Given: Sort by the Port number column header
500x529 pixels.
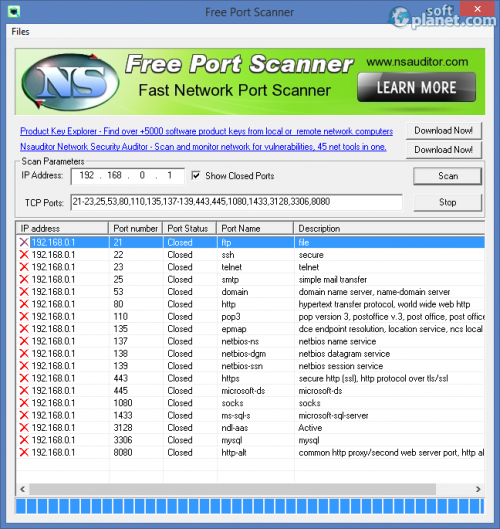Looking at the screenshot, I should [136, 228].
